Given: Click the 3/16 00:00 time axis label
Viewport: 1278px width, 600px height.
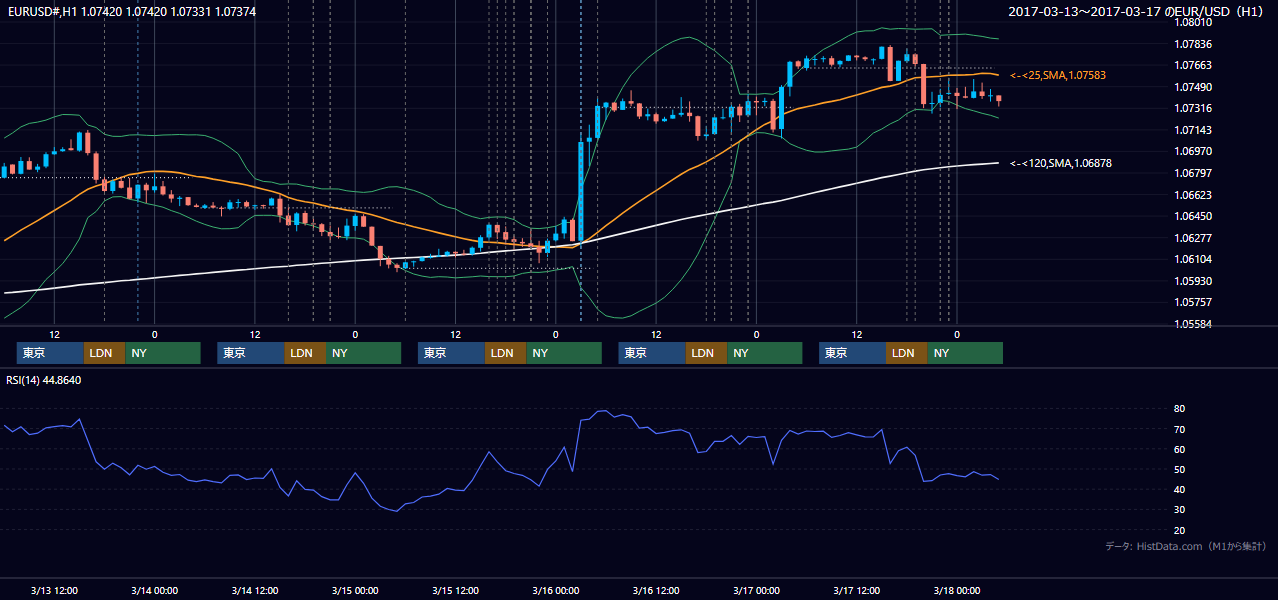Looking at the screenshot, I should (555, 590).
